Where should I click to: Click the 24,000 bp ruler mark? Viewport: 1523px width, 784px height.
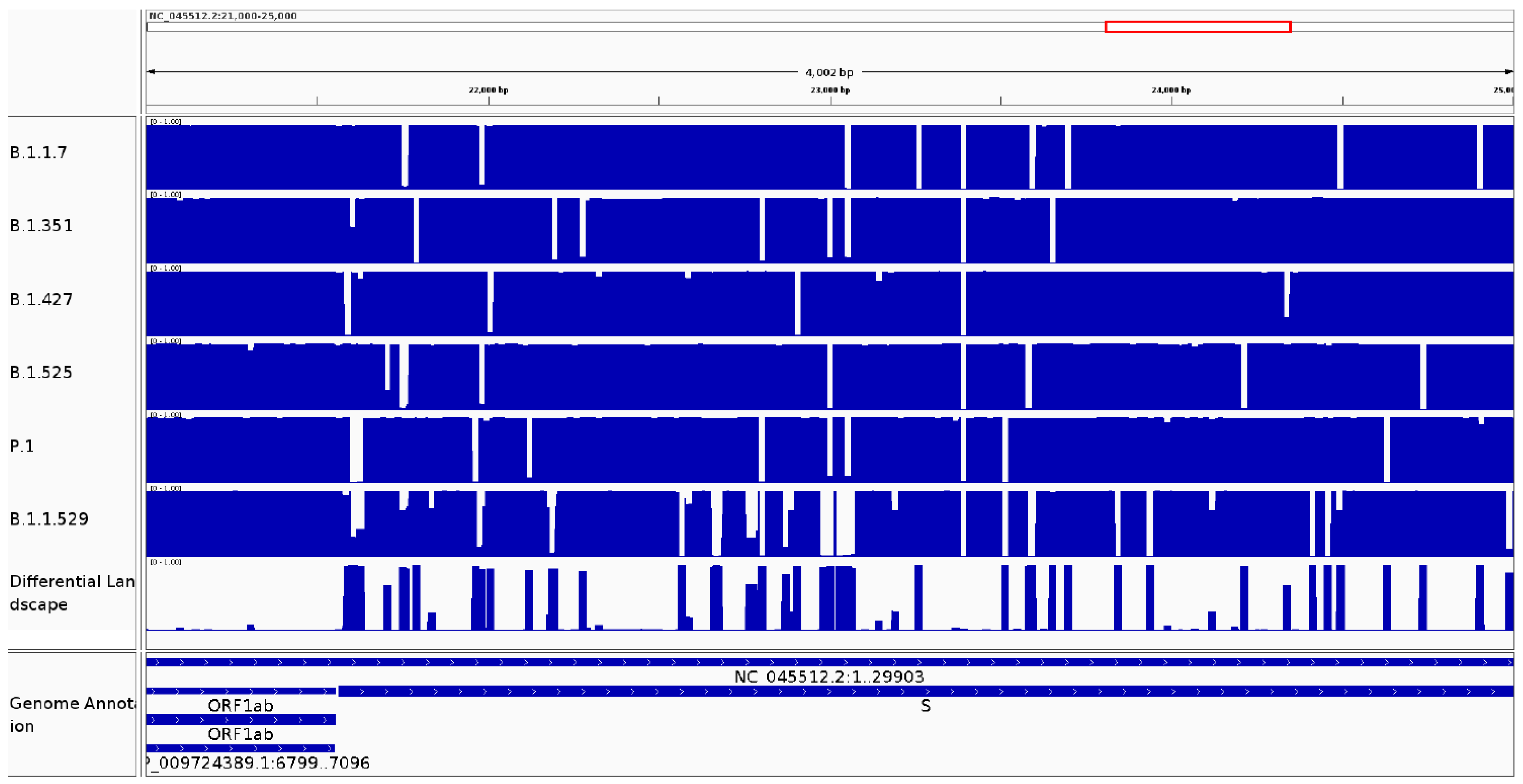tap(1171, 90)
